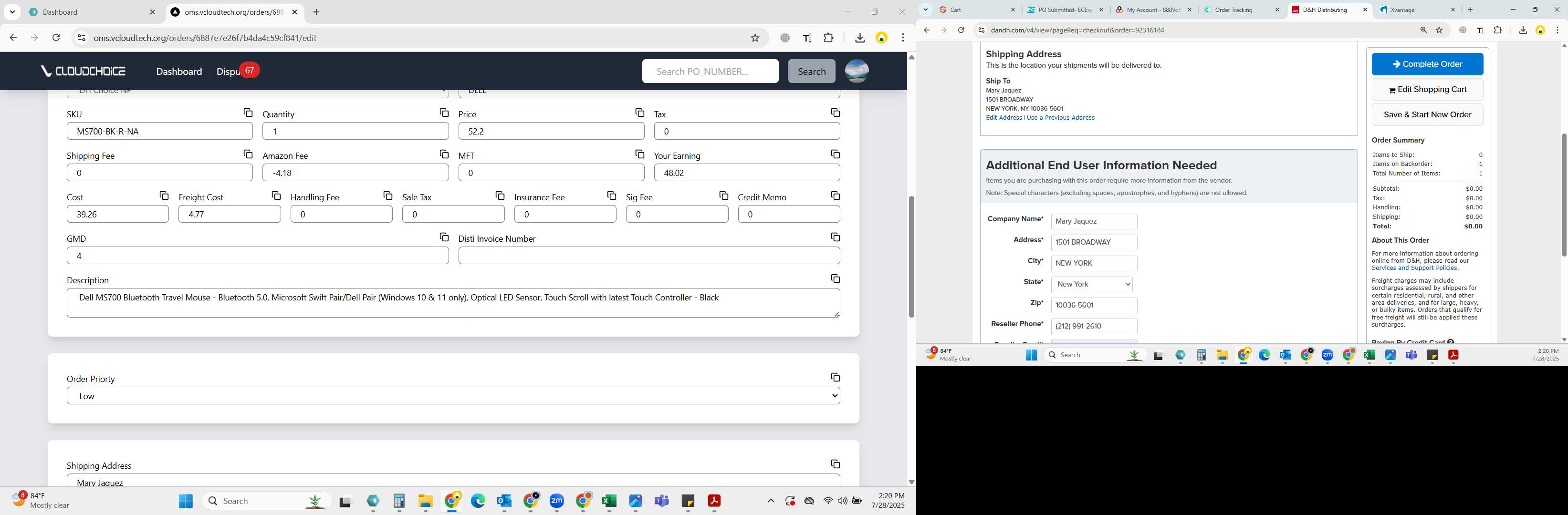Click the D&H page vertical scrollbar
The height and width of the screenshot is (515, 1568).
[1564, 195]
